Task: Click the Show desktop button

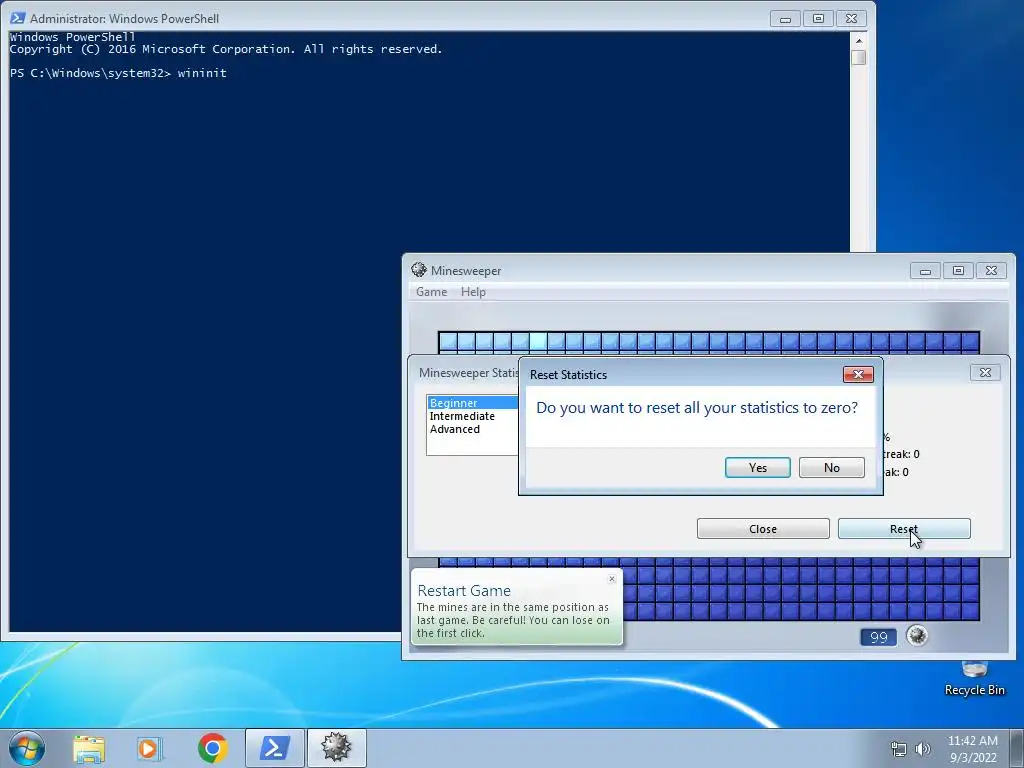Action: coord(1016,748)
